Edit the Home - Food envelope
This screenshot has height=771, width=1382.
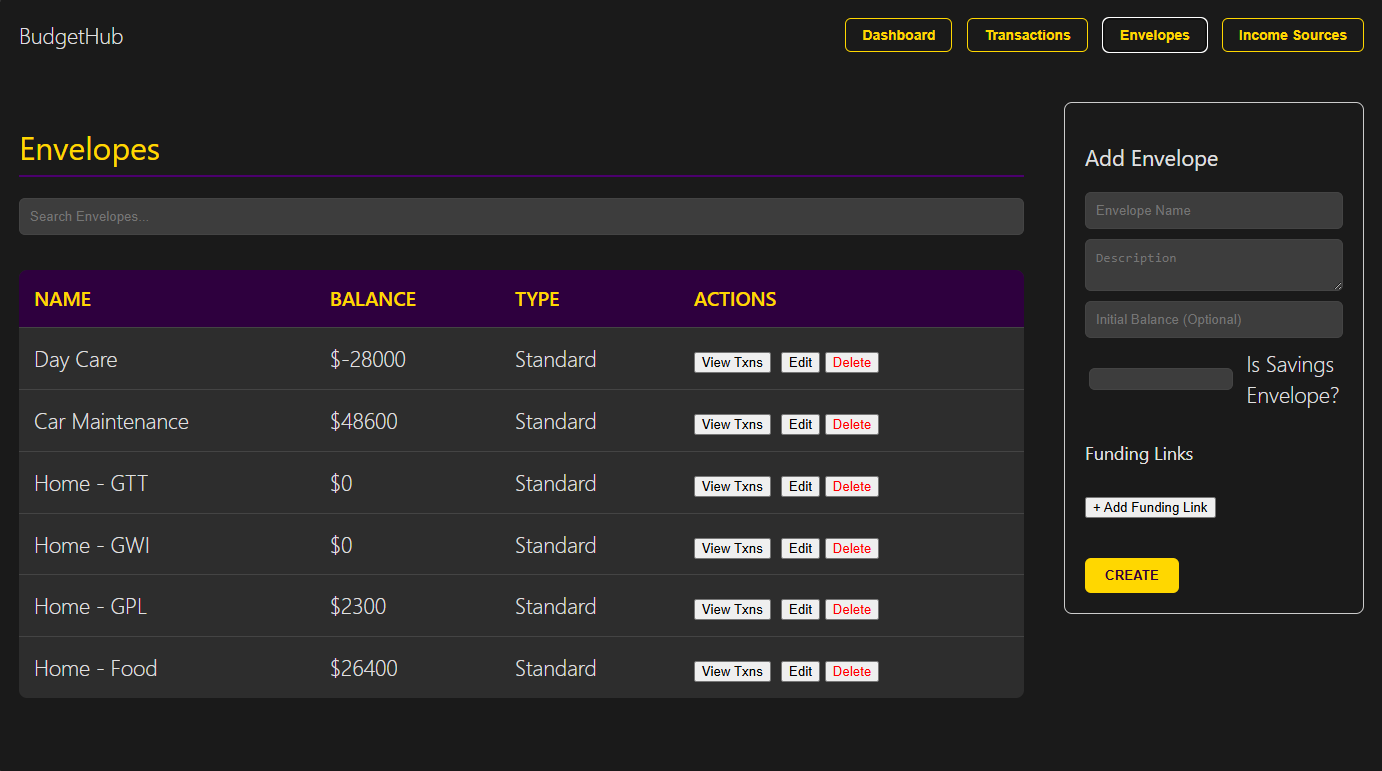click(x=800, y=672)
